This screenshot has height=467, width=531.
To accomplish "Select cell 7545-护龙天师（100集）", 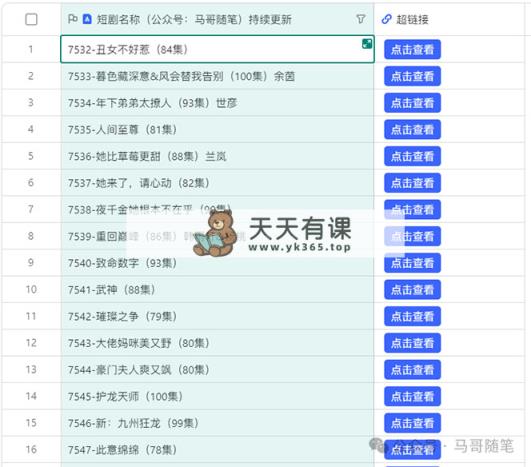I will pos(217,397).
